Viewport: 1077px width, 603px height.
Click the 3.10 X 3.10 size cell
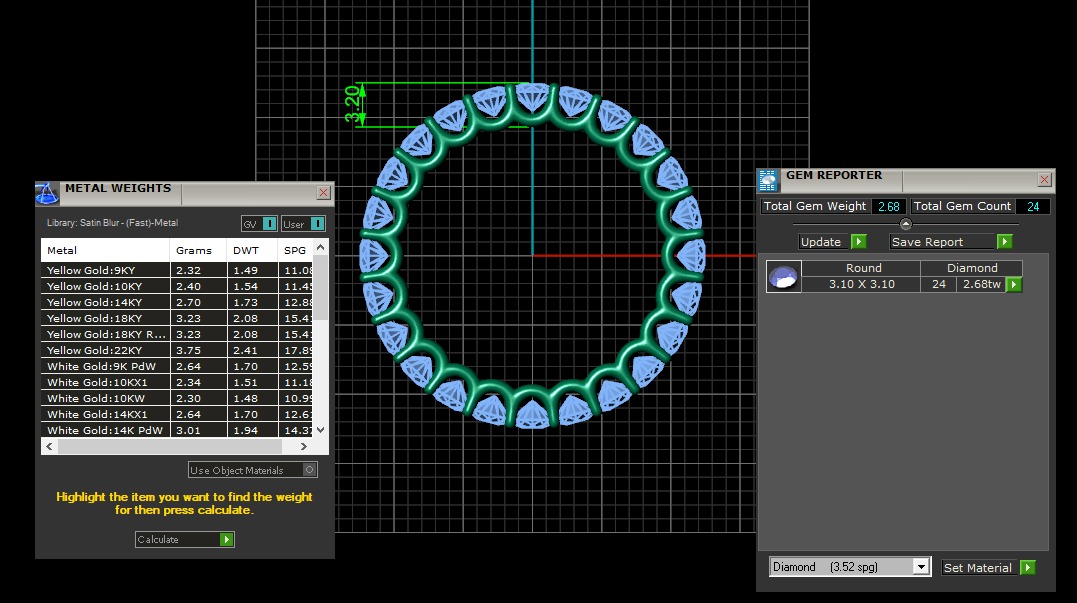pyautogui.click(x=861, y=284)
